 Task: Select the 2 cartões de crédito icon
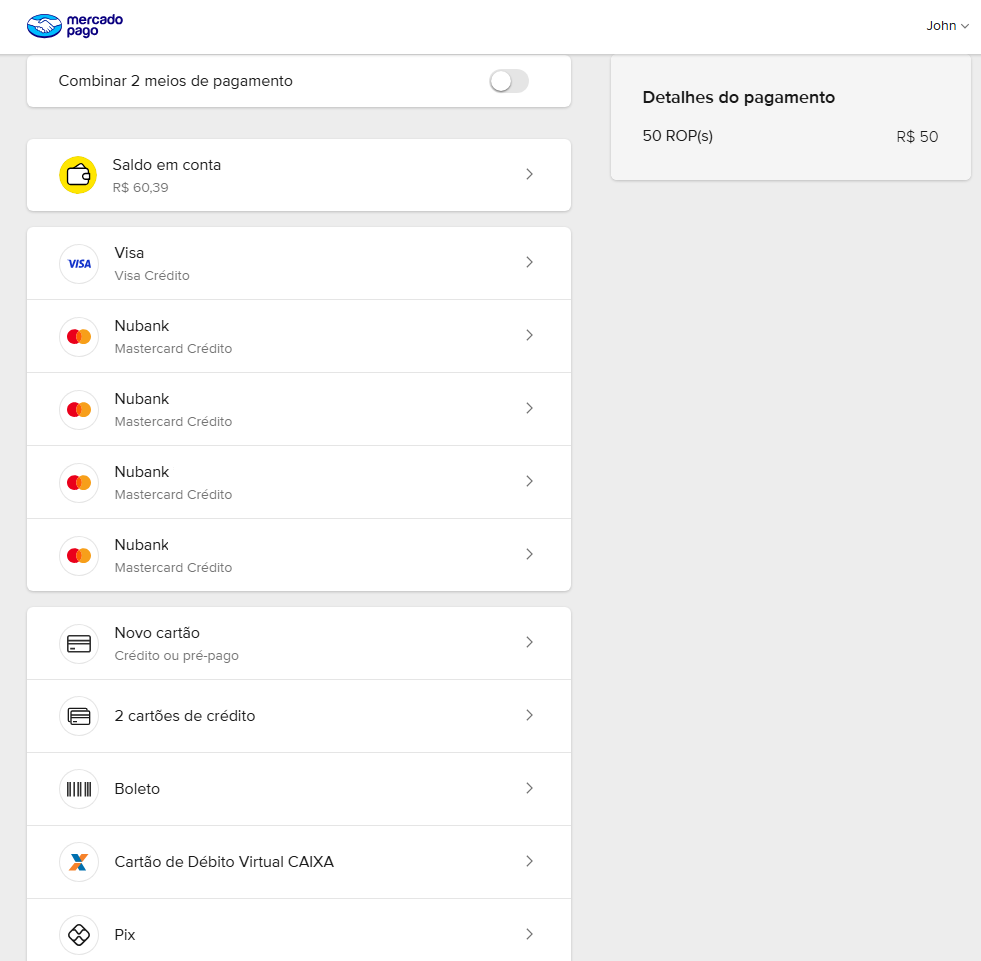click(79, 716)
